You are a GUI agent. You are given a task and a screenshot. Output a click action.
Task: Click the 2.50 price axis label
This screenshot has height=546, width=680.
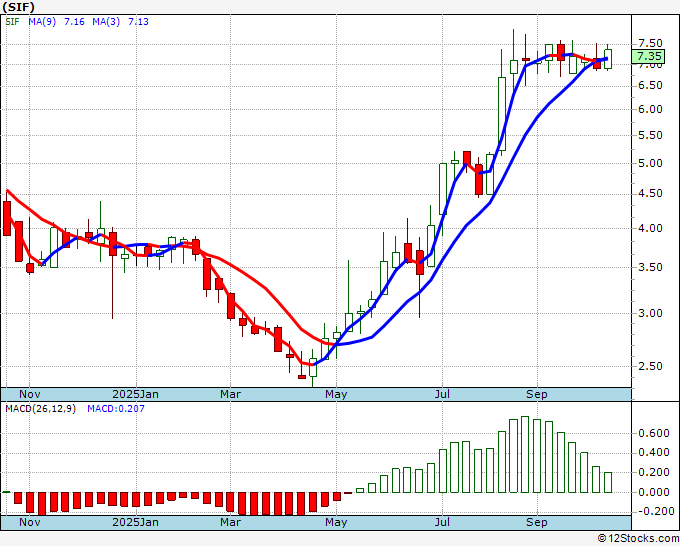650,366
